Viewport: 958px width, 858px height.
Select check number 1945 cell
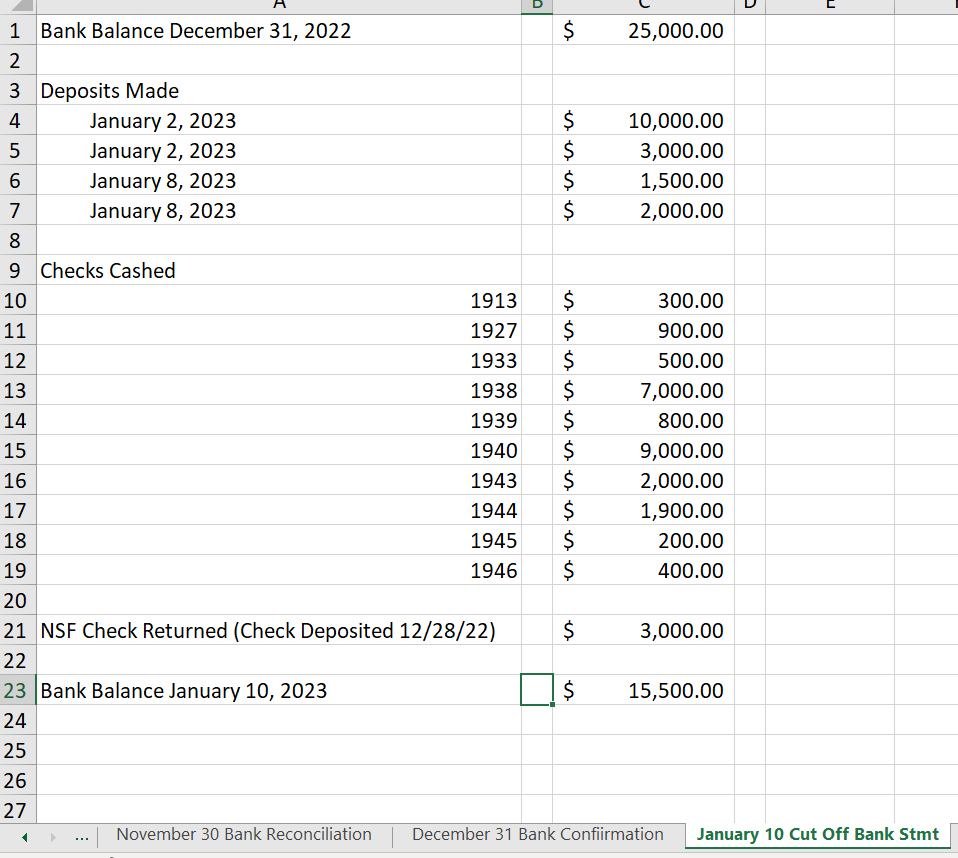point(279,540)
